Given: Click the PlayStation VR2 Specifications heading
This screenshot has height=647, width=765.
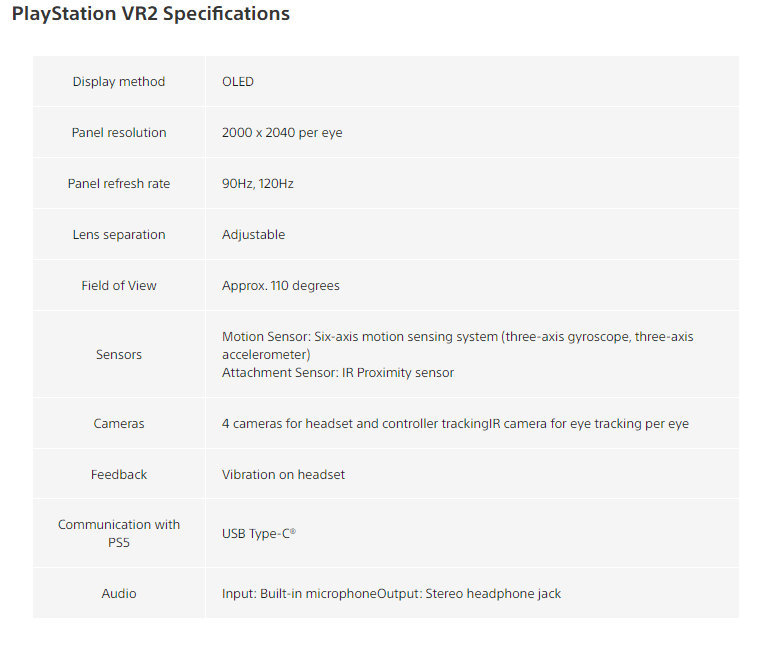Looking at the screenshot, I should tap(151, 14).
